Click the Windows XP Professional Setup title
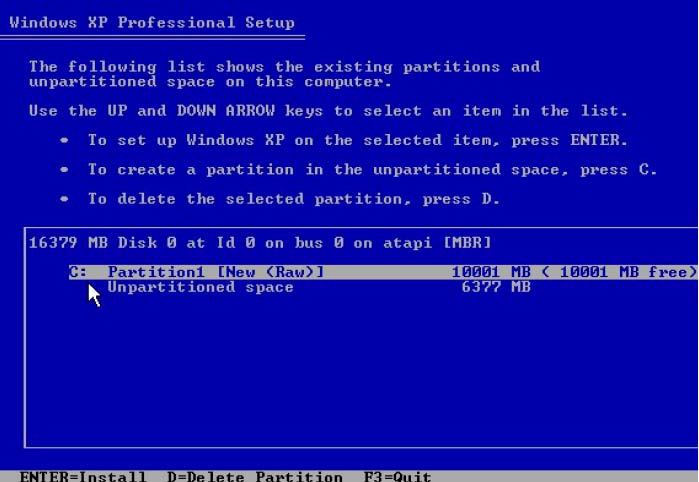Image resolution: width=699 pixels, height=482 pixels. pos(152,23)
